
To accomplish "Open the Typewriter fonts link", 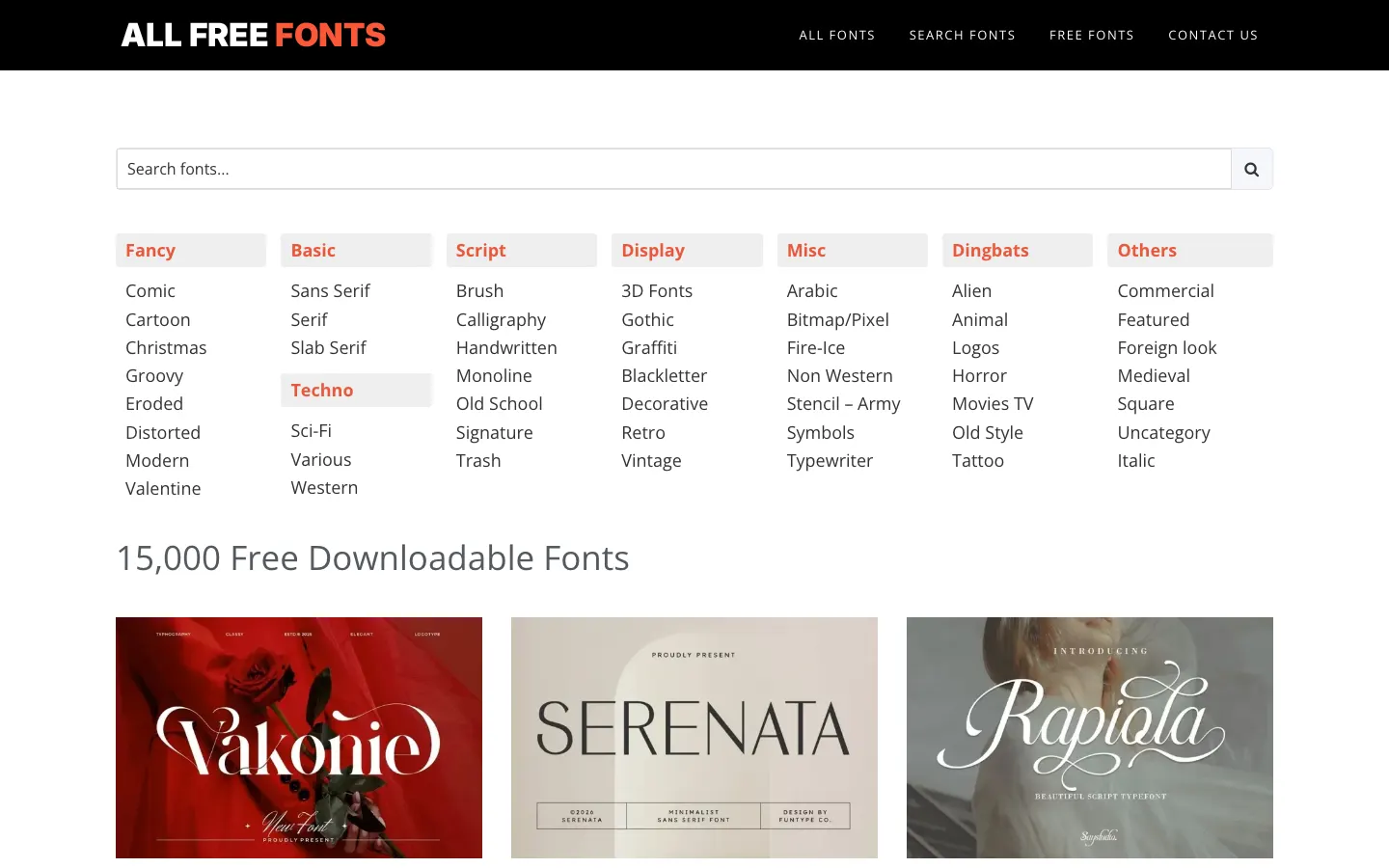I will 830,460.
